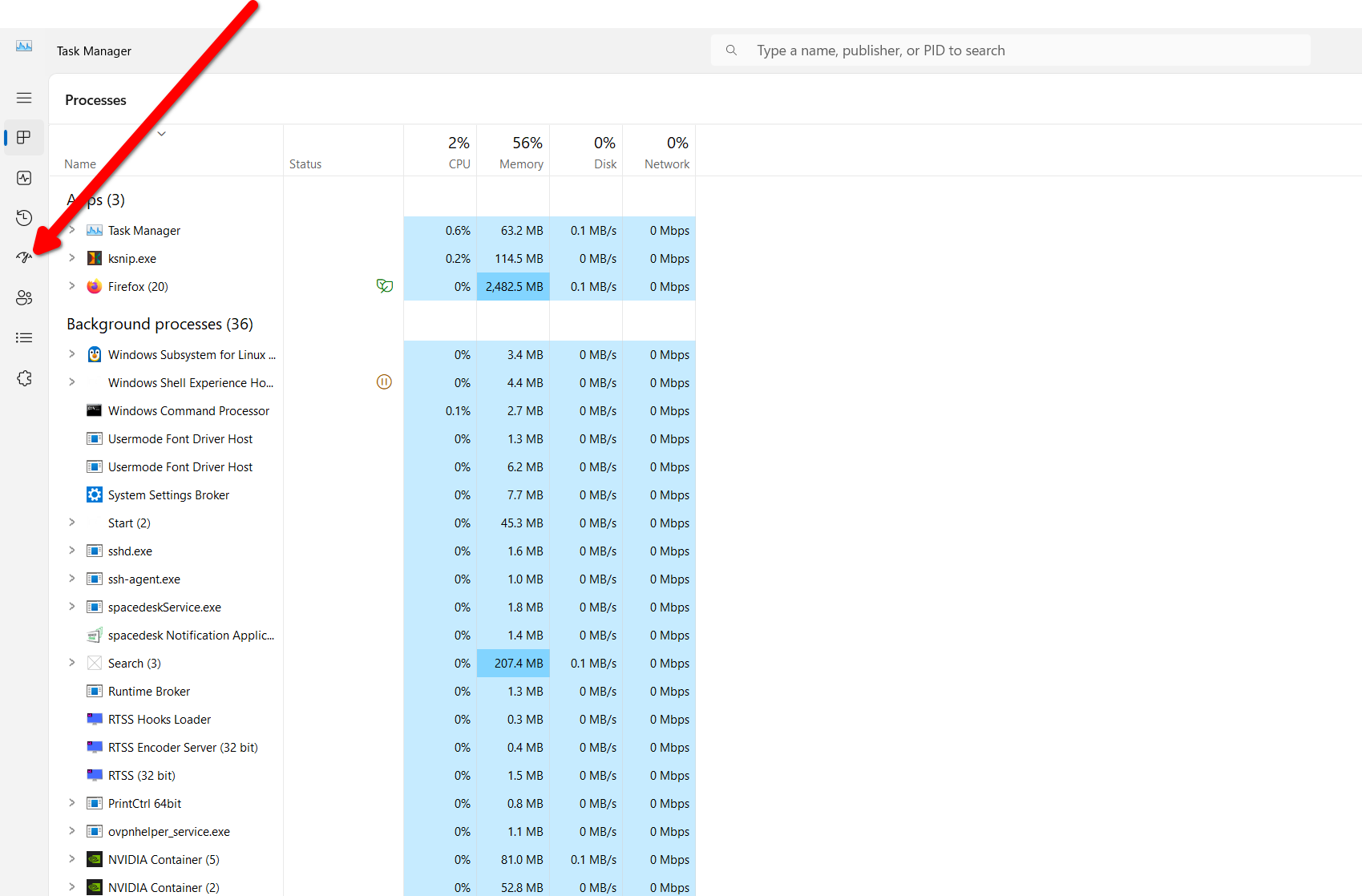Select the sshd.exe background process
Image resolution: width=1362 pixels, height=896 pixels.
click(129, 551)
